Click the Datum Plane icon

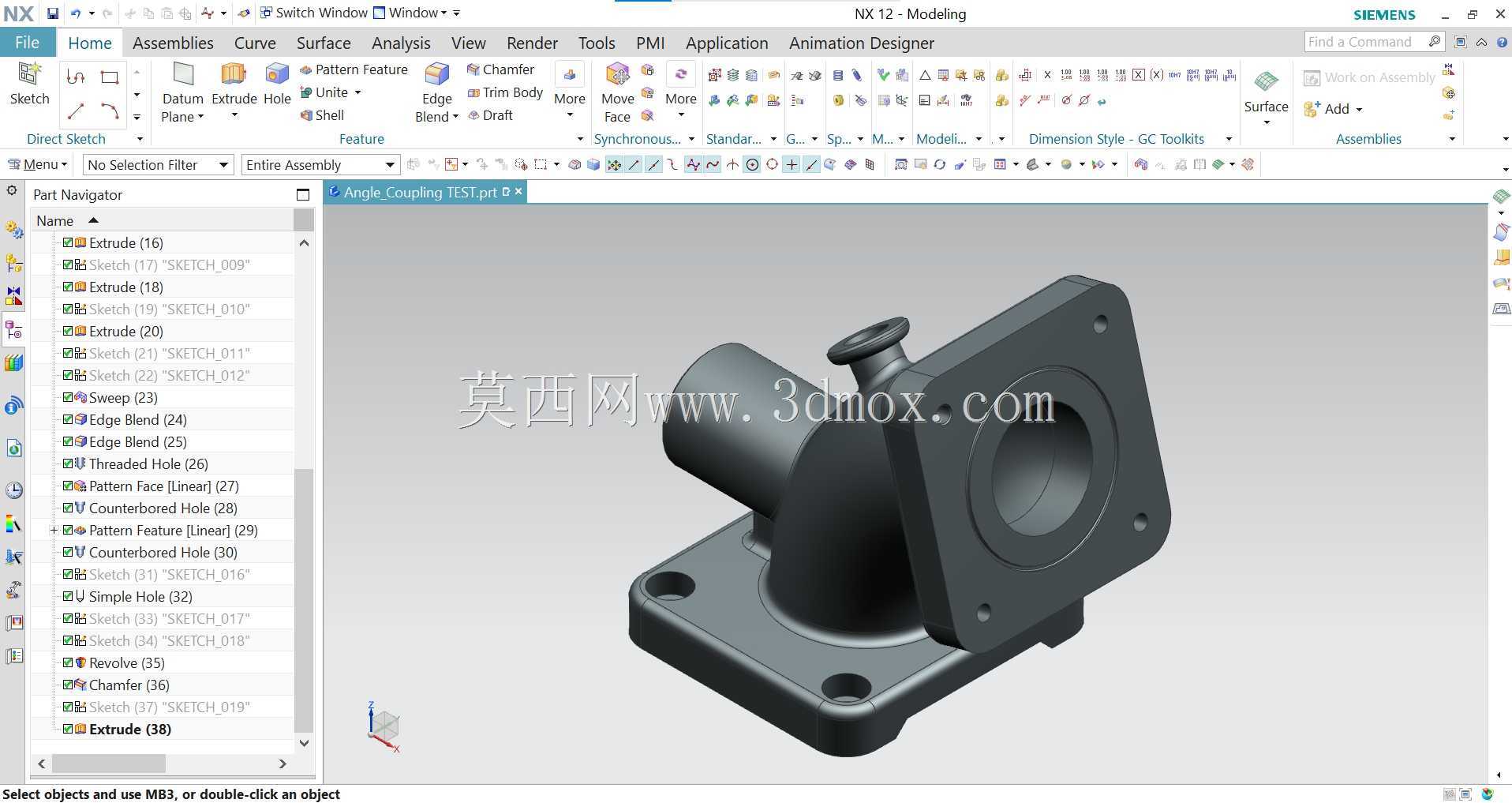coord(183,75)
